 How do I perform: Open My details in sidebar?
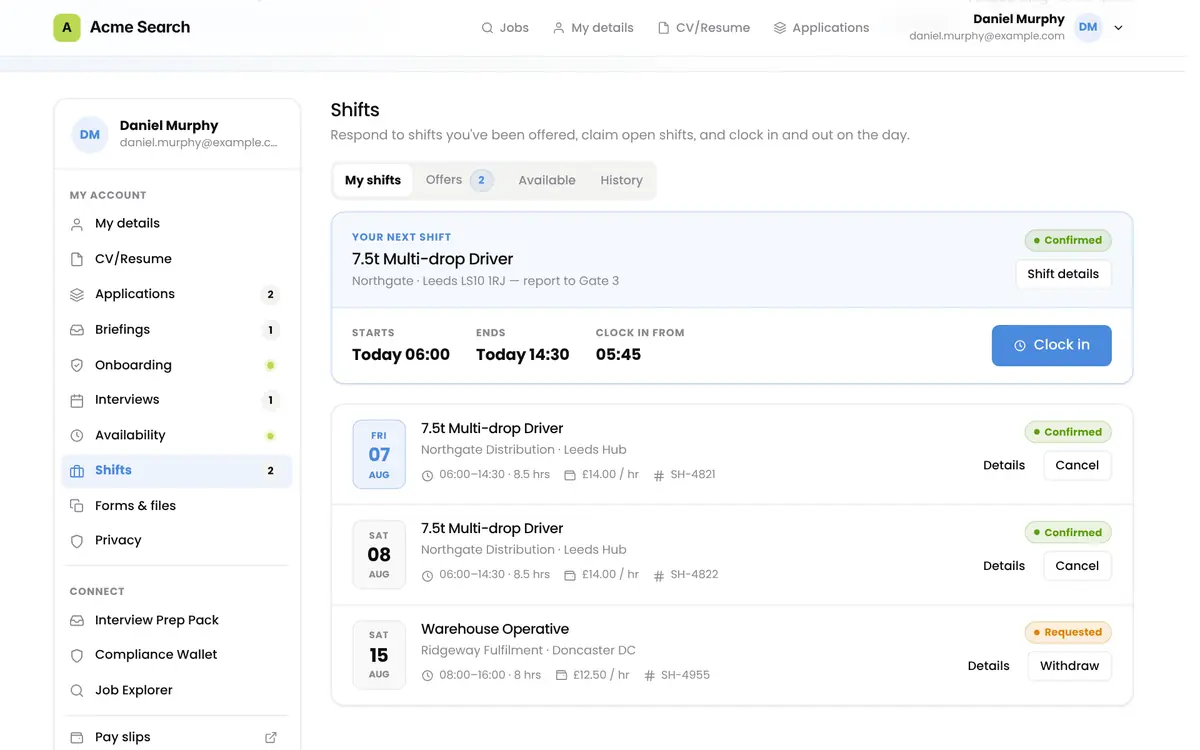pos(176,224)
